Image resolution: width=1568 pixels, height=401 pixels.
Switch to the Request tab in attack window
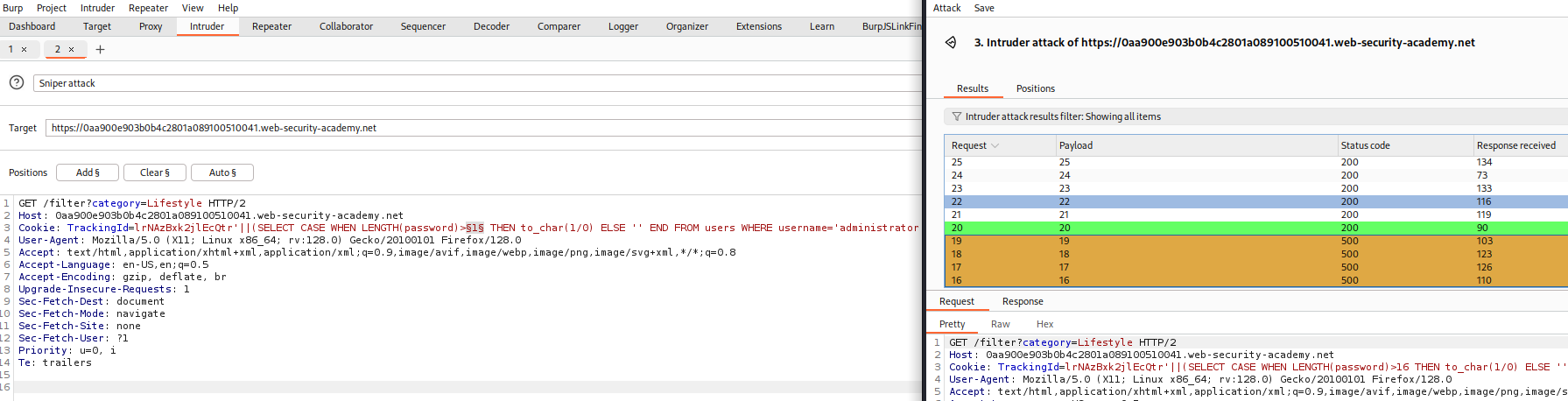coord(956,301)
